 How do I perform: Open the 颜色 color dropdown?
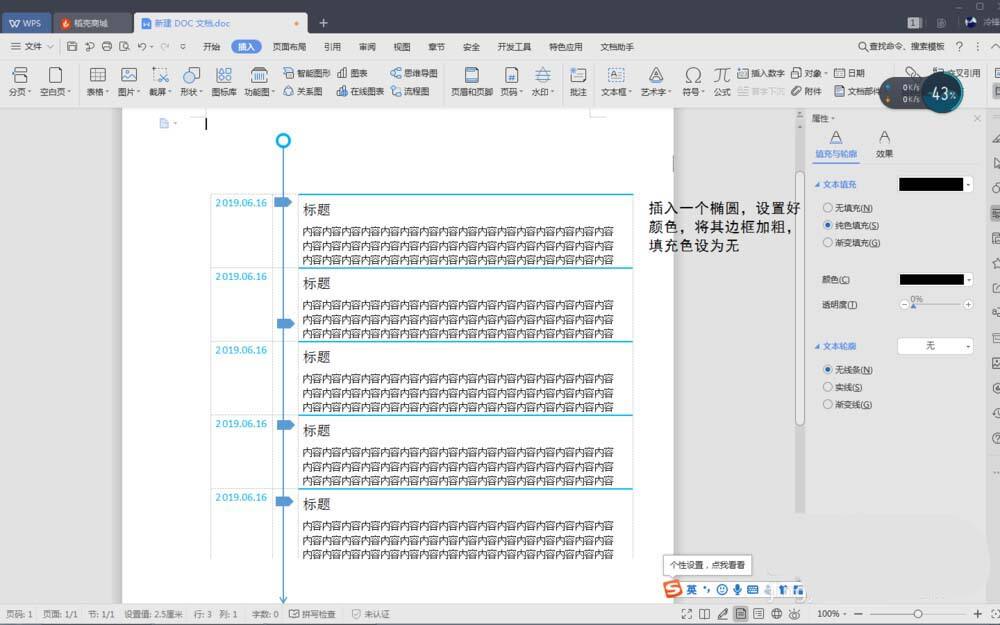pos(935,279)
